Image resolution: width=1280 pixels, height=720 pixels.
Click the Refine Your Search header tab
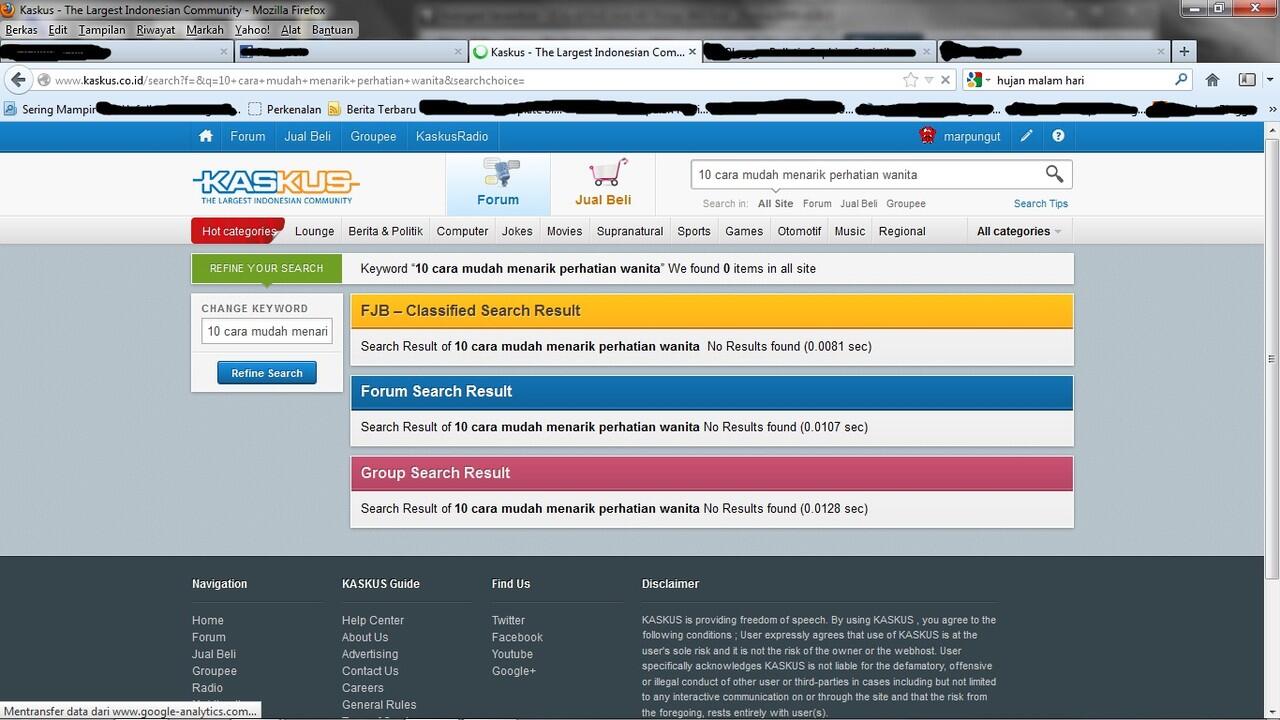point(267,269)
